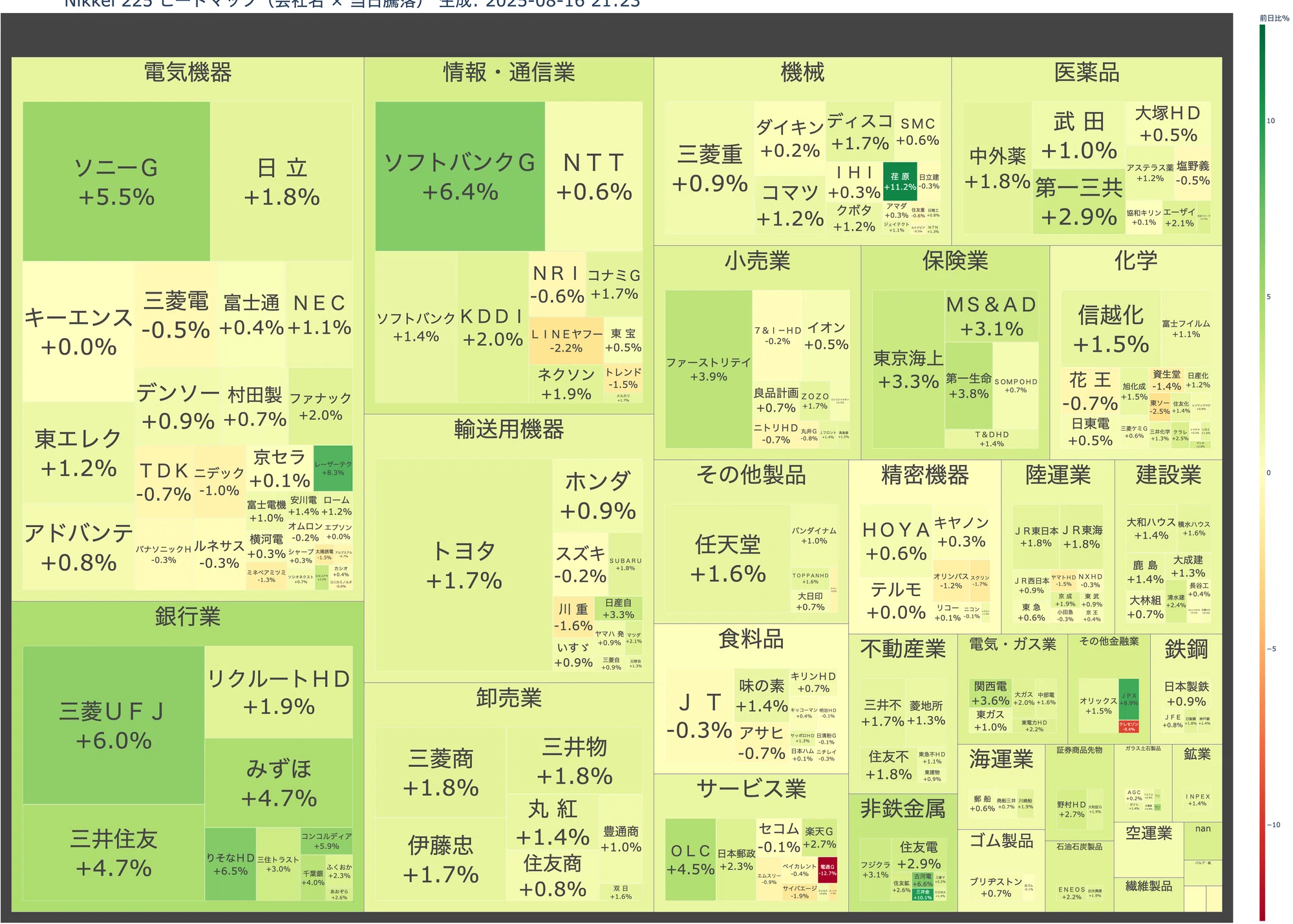1293x924 pixels.
Task: Click the JT -0.3% tile
Action: (x=700, y=715)
